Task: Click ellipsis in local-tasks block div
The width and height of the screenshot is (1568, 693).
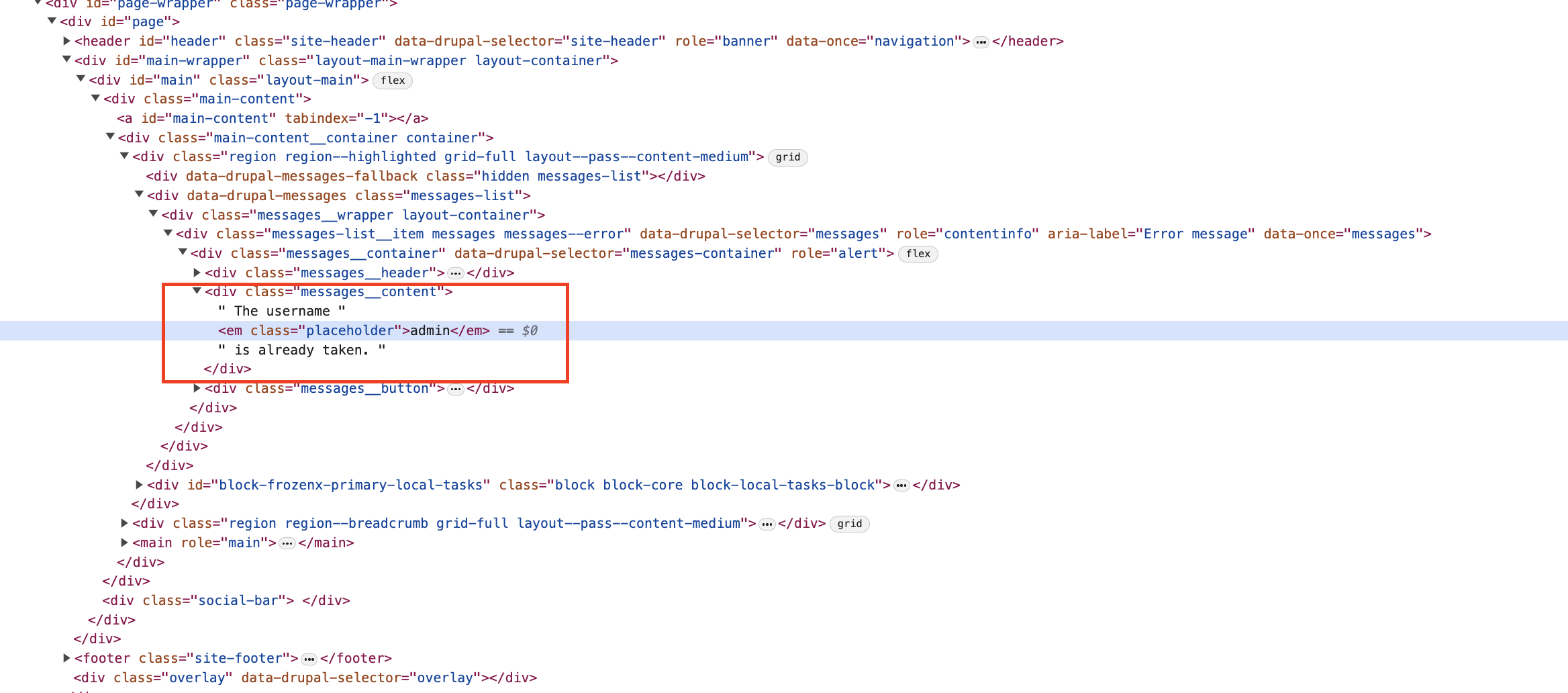Action: coord(901,486)
